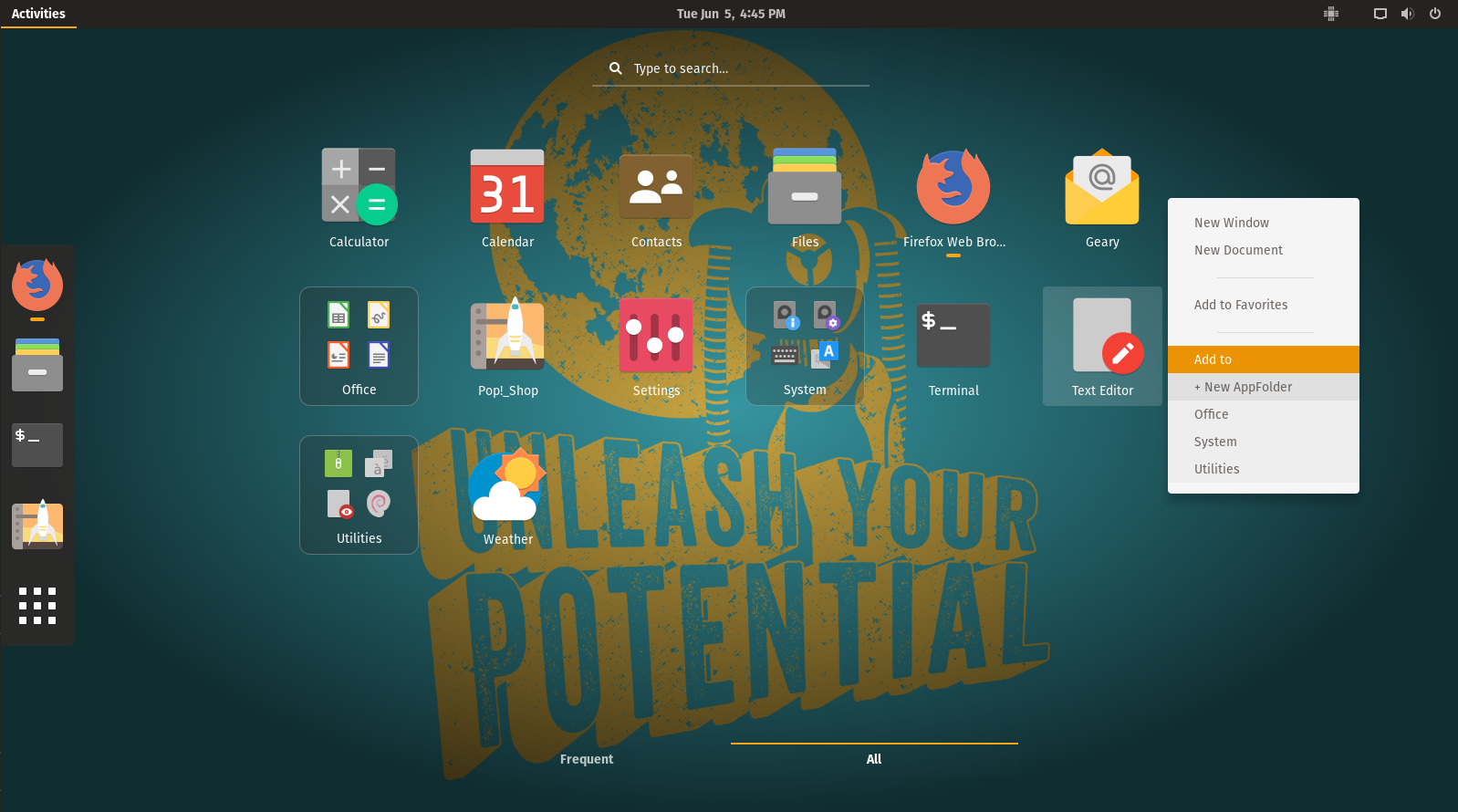Add Text Editor to Office folder
This screenshot has width=1458, height=812.
click(x=1264, y=414)
